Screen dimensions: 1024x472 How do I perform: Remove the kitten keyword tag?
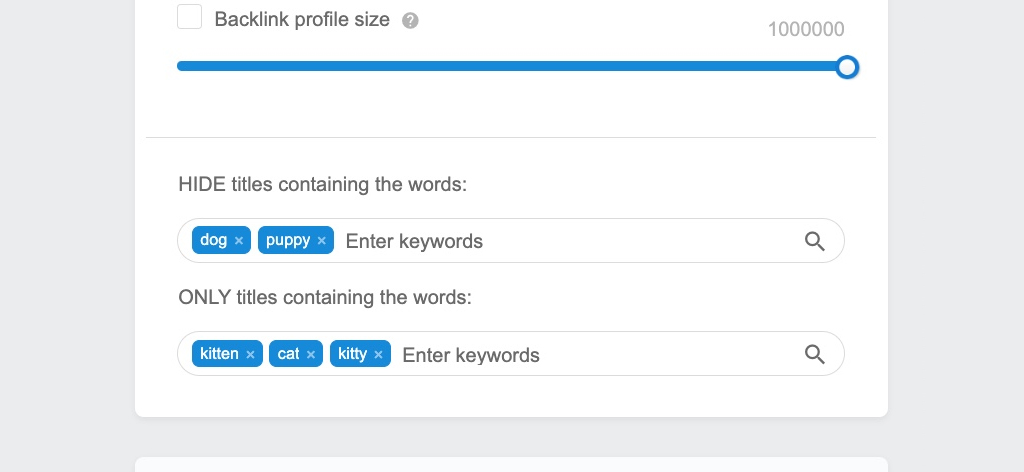click(x=251, y=354)
